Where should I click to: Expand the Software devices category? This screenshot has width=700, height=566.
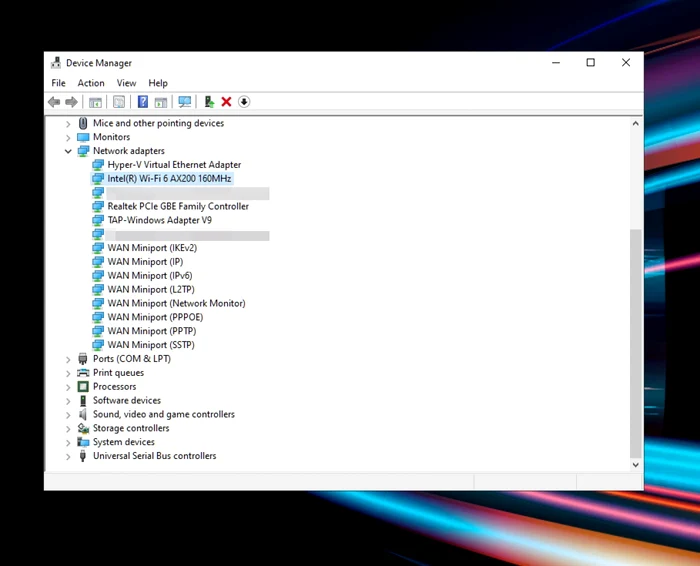click(68, 401)
